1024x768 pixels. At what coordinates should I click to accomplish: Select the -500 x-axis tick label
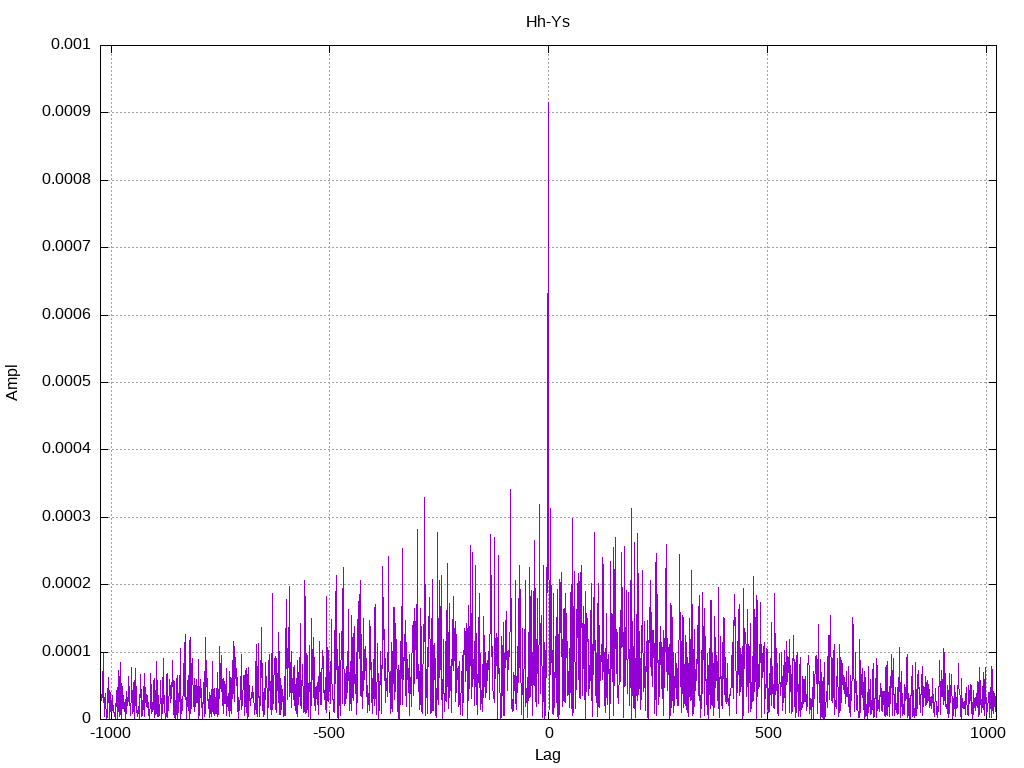point(329,733)
